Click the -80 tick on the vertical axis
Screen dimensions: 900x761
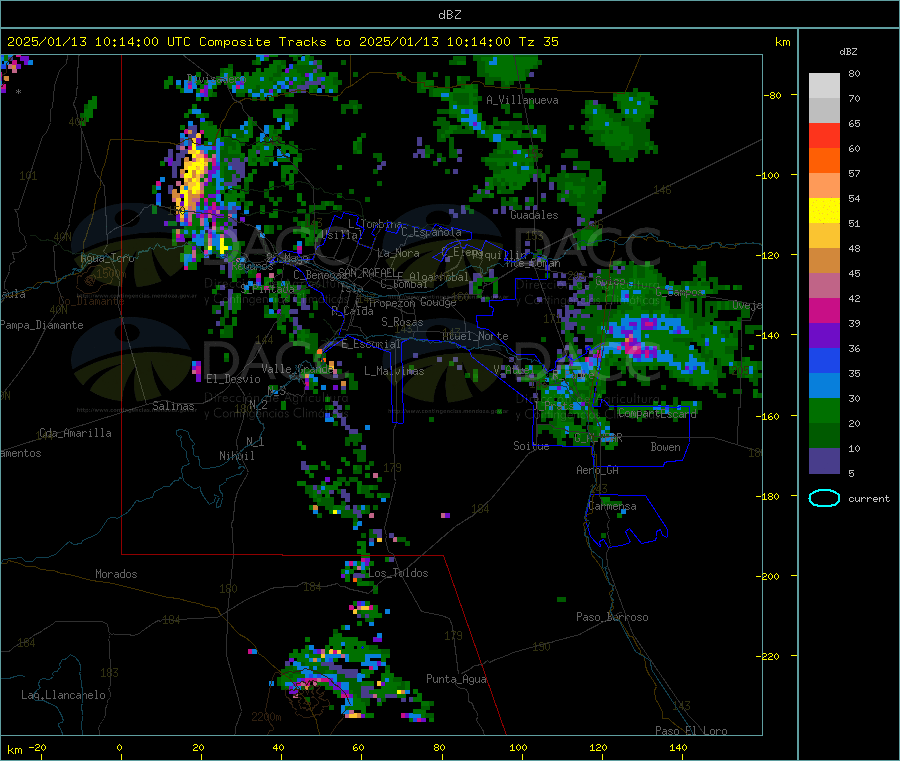(773, 96)
